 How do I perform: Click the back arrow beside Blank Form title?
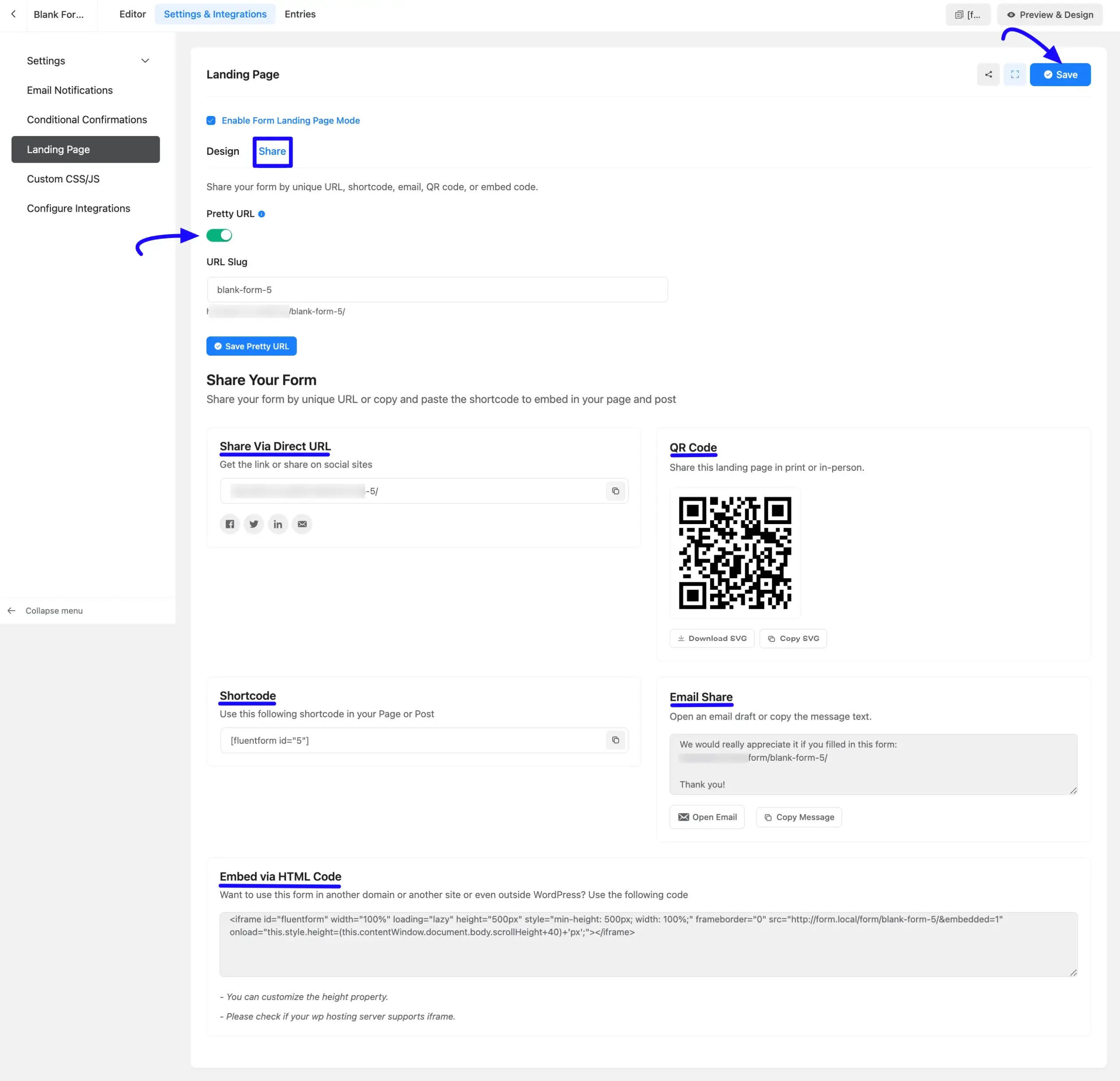point(13,14)
